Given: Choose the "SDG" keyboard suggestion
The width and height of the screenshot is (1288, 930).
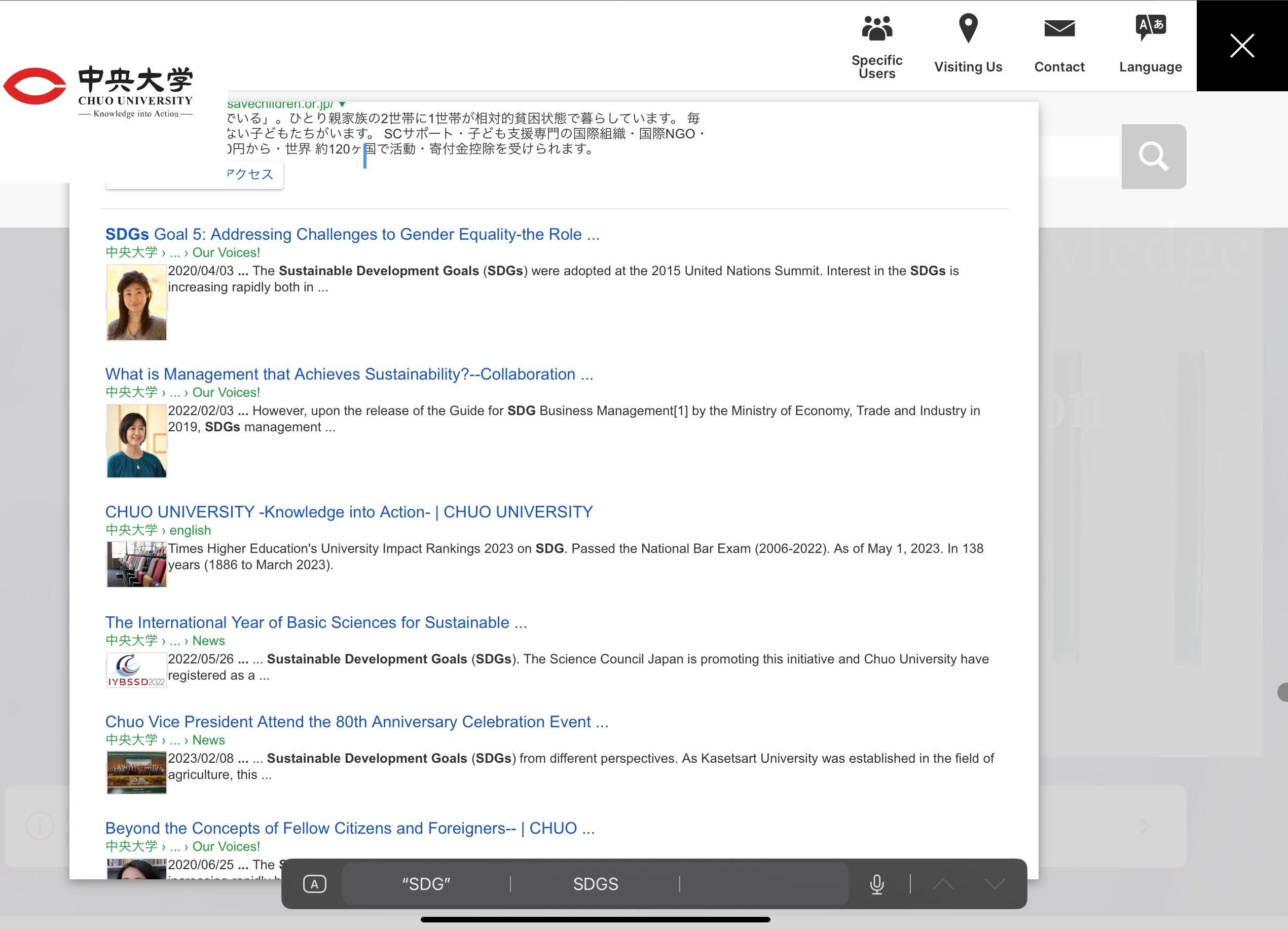Looking at the screenshot, I should click(x=426, y=884).
